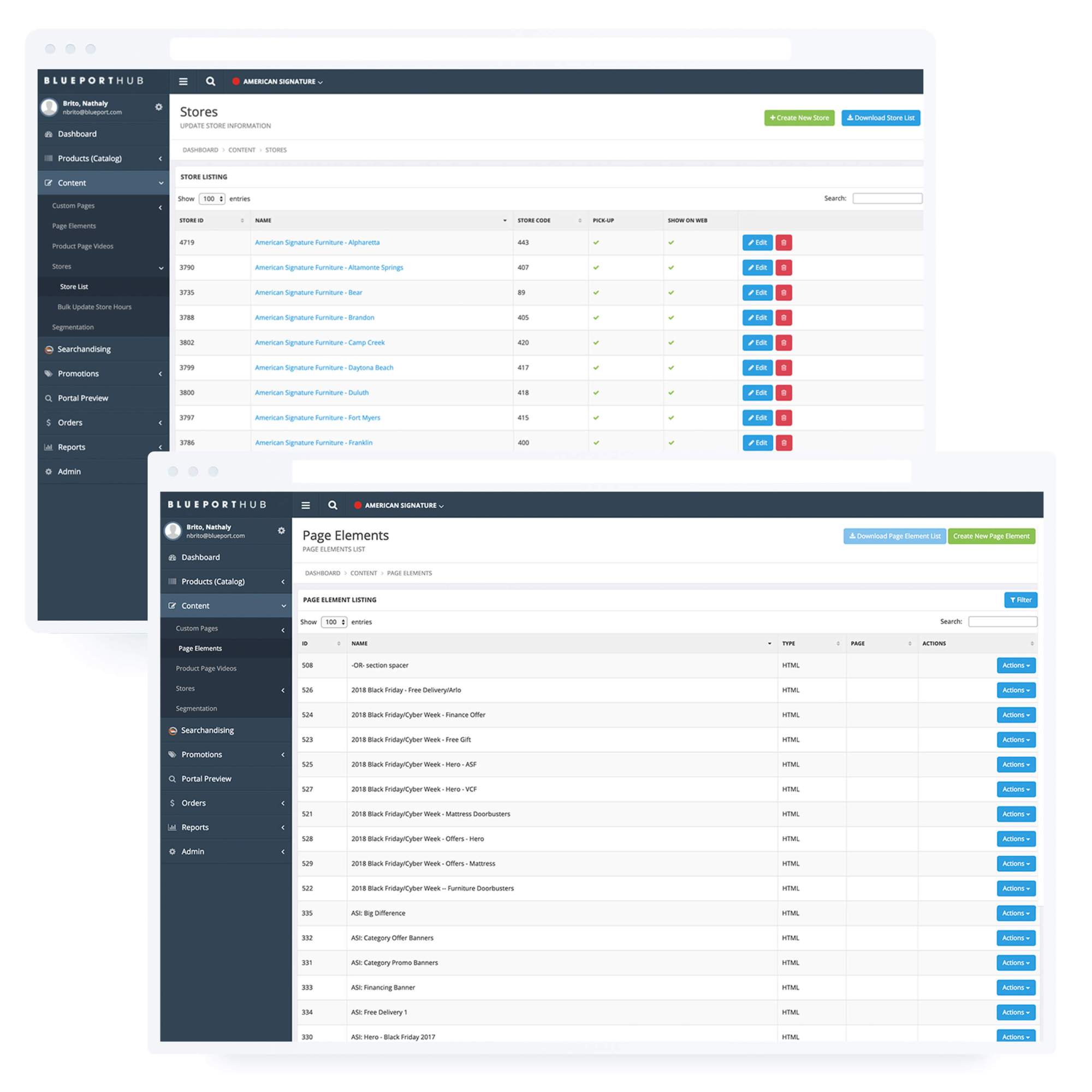Click Download Page Element List button
The image size is (1092, 1092).
click(x=895, y=536)
